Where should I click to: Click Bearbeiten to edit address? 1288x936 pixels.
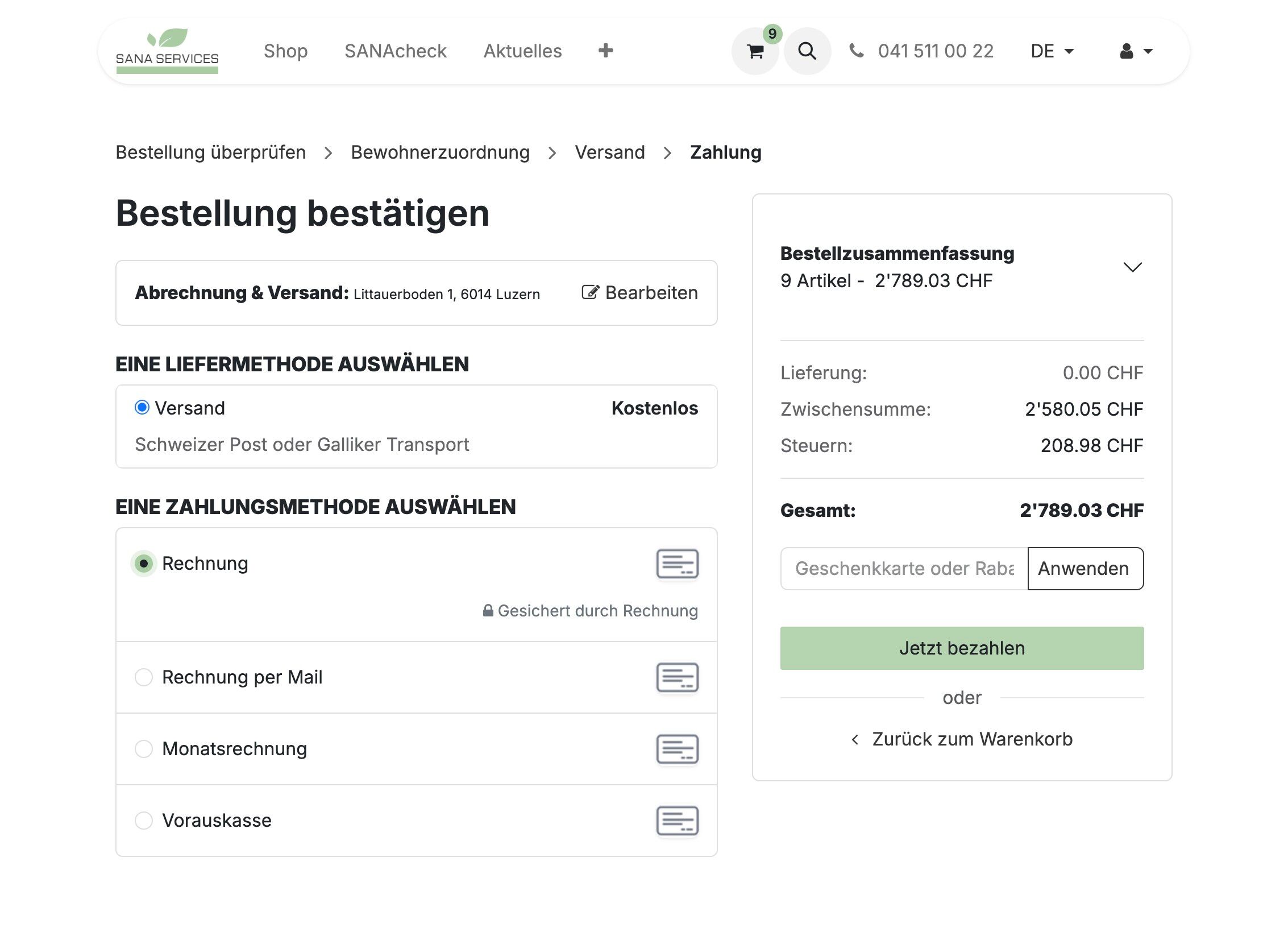click(640, 293)
